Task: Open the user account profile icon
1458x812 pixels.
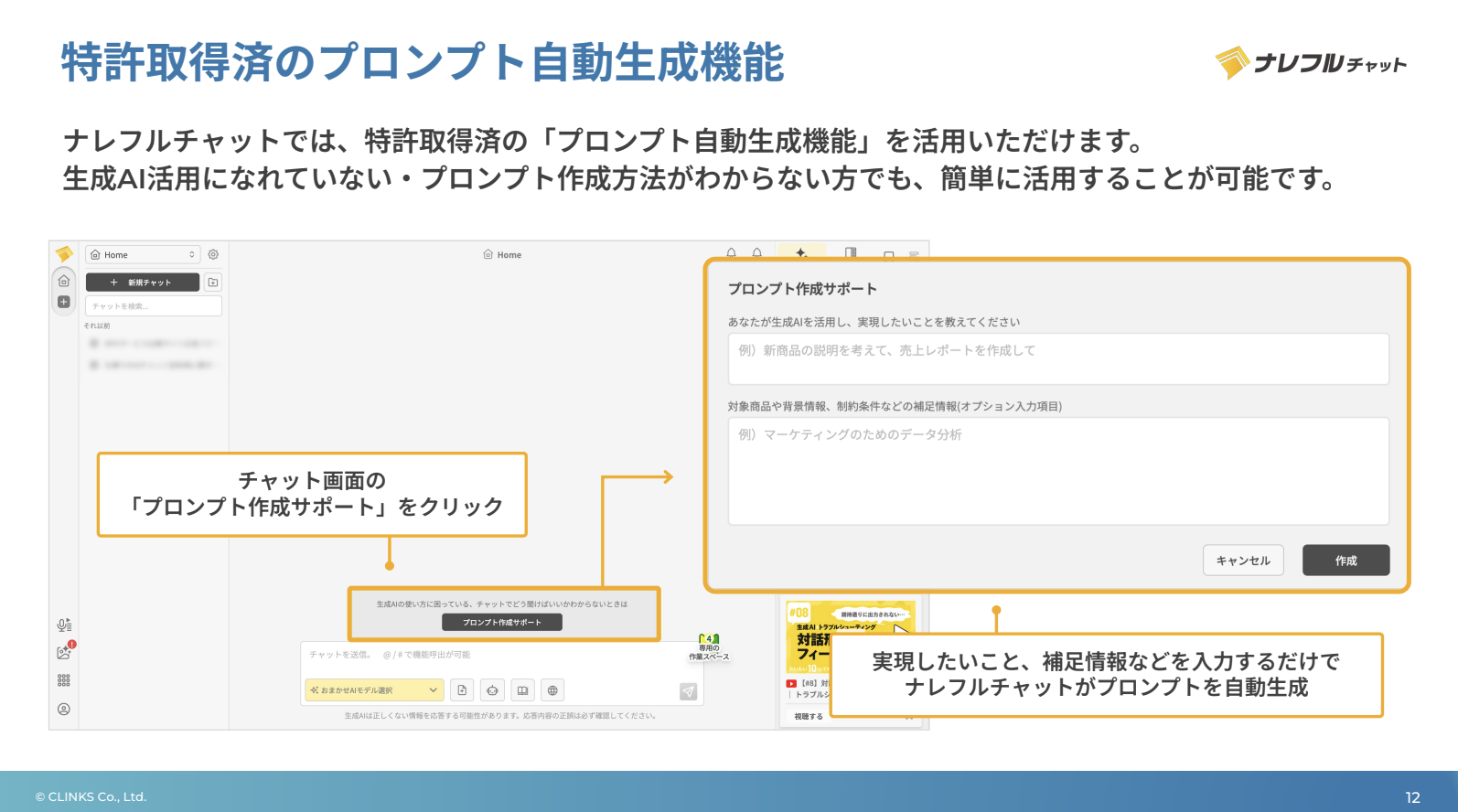Action: [64, 710]
